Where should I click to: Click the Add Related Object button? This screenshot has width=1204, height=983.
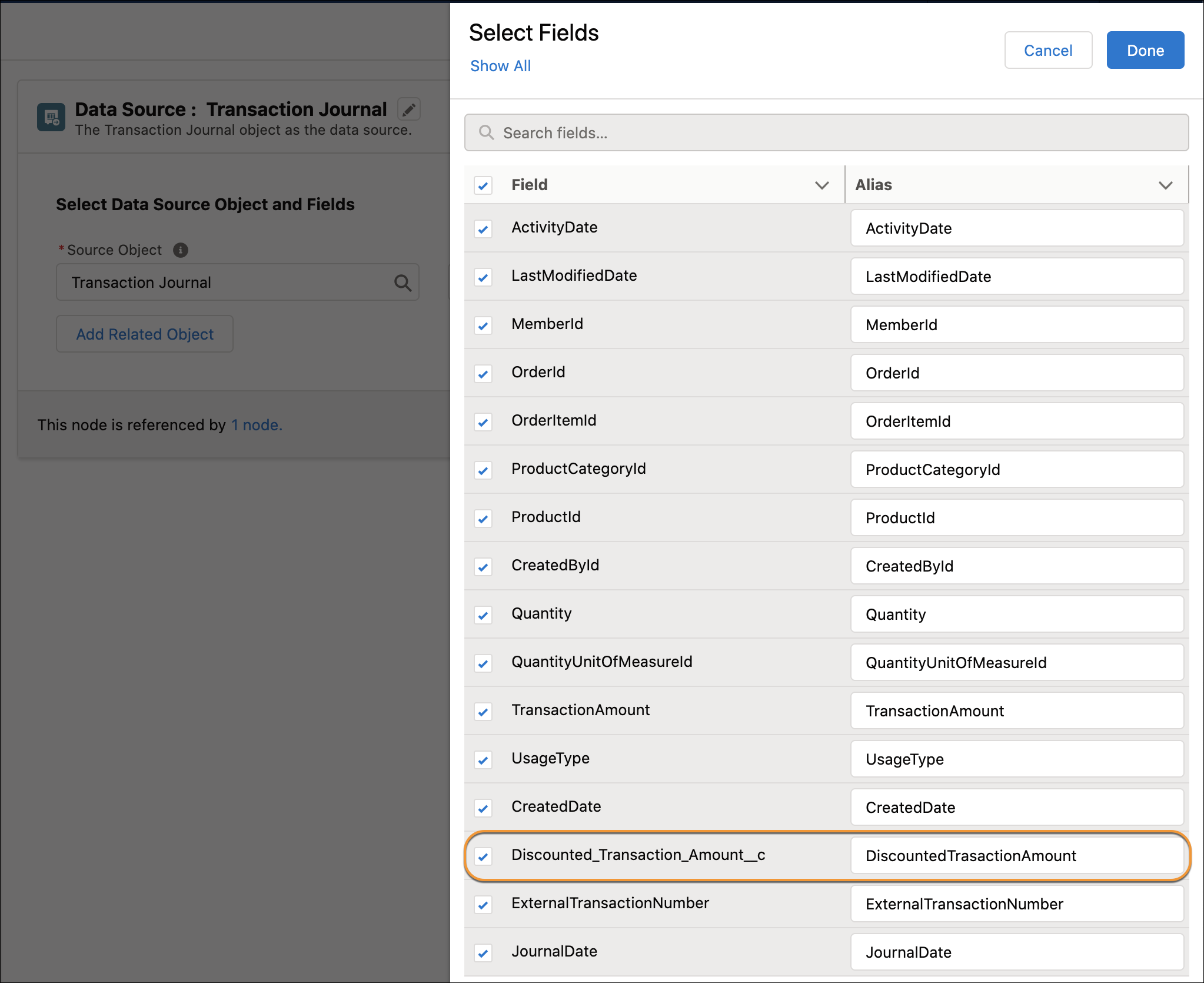tap(144, 334)
